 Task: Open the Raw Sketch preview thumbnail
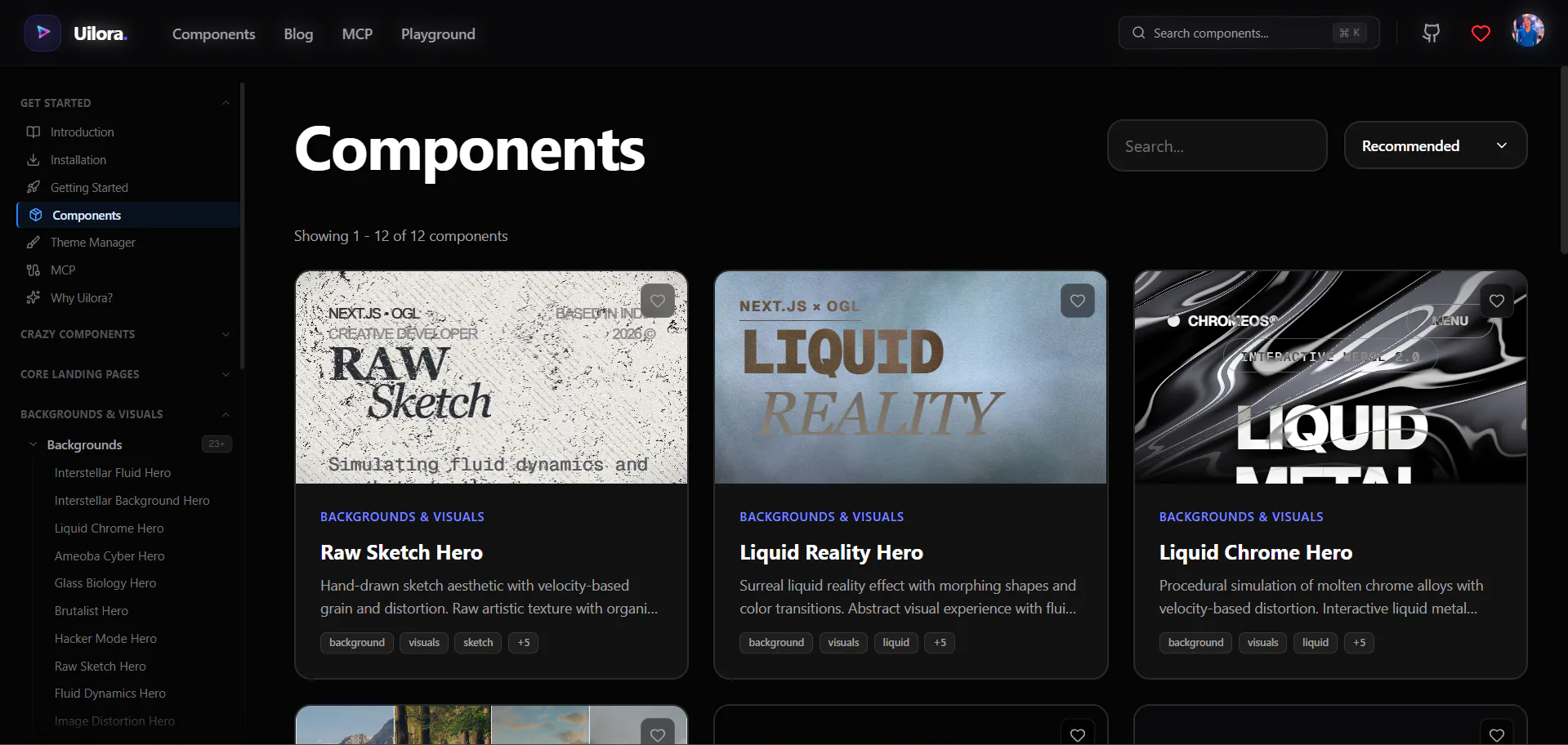click(x=491, y=377)
